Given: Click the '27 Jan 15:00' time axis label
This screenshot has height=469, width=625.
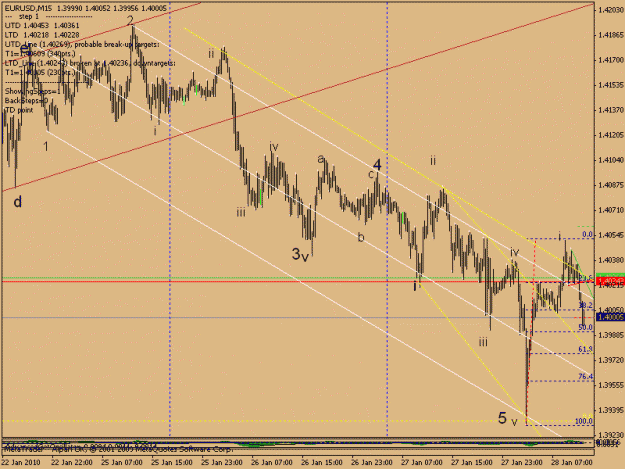Looking at the screenshot, I should click(x=472, y=463).
